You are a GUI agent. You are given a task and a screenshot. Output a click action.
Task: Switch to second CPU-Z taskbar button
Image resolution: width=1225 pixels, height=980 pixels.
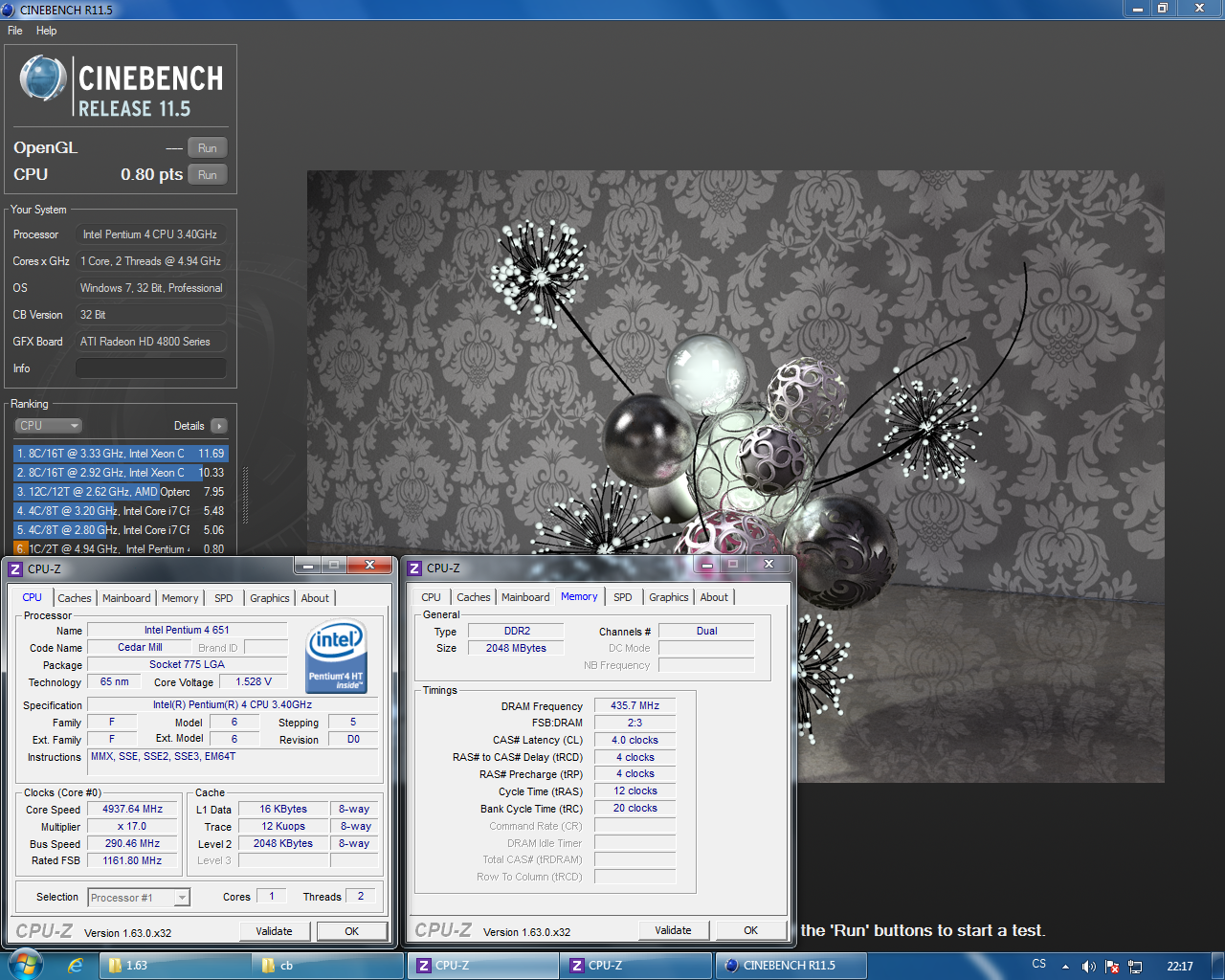[x=636, y=966]
